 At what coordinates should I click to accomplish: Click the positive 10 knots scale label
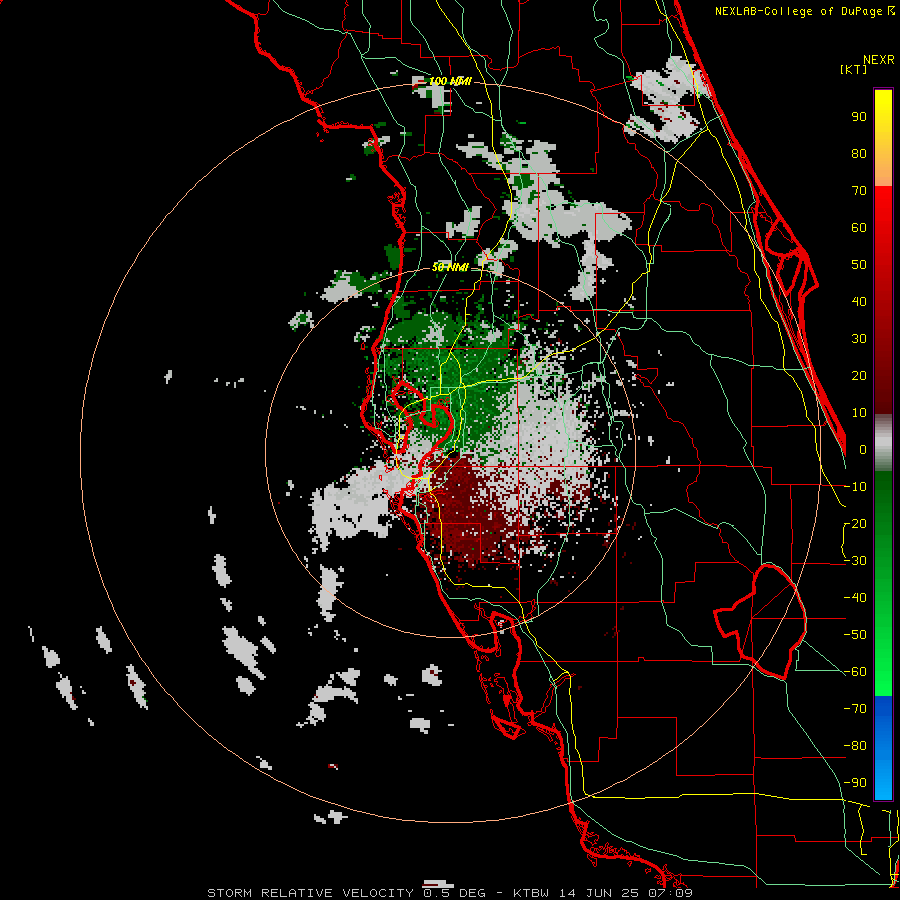pos(859,413)
